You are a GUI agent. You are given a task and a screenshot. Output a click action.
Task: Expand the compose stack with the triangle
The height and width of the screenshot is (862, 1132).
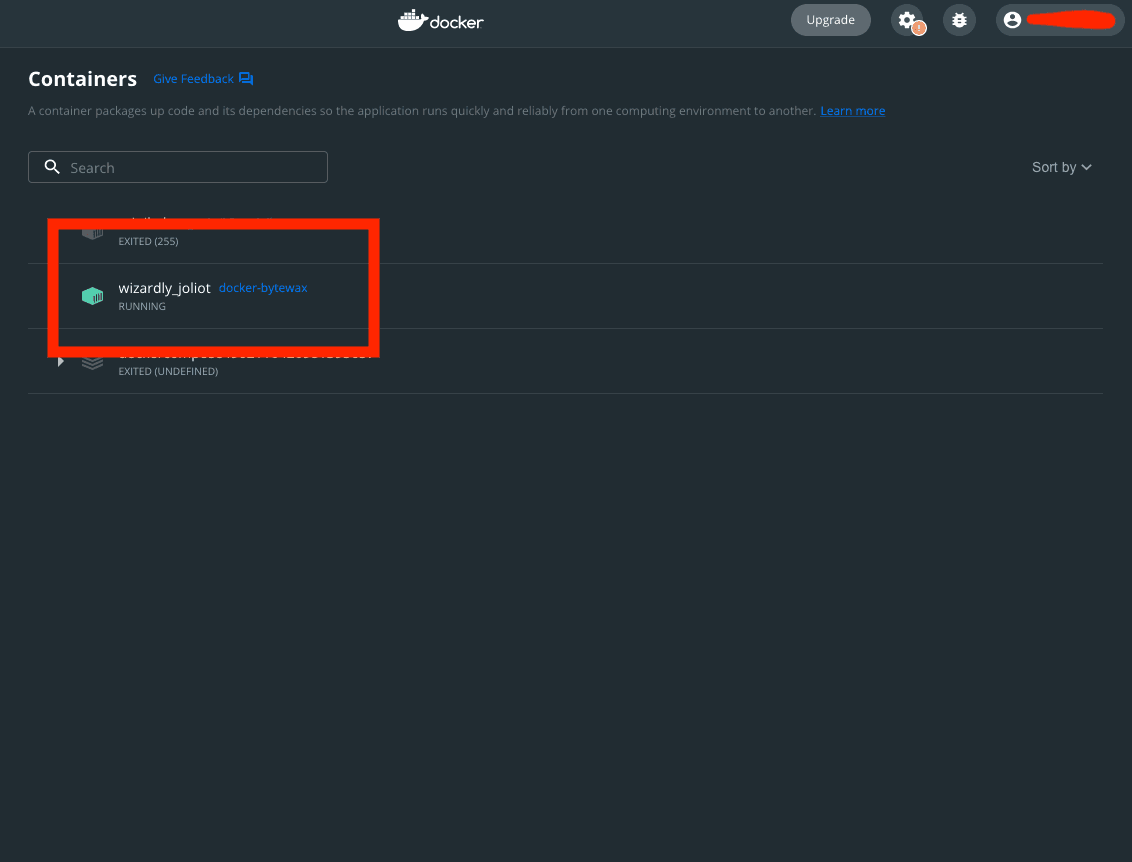click(x=61, y=361)
